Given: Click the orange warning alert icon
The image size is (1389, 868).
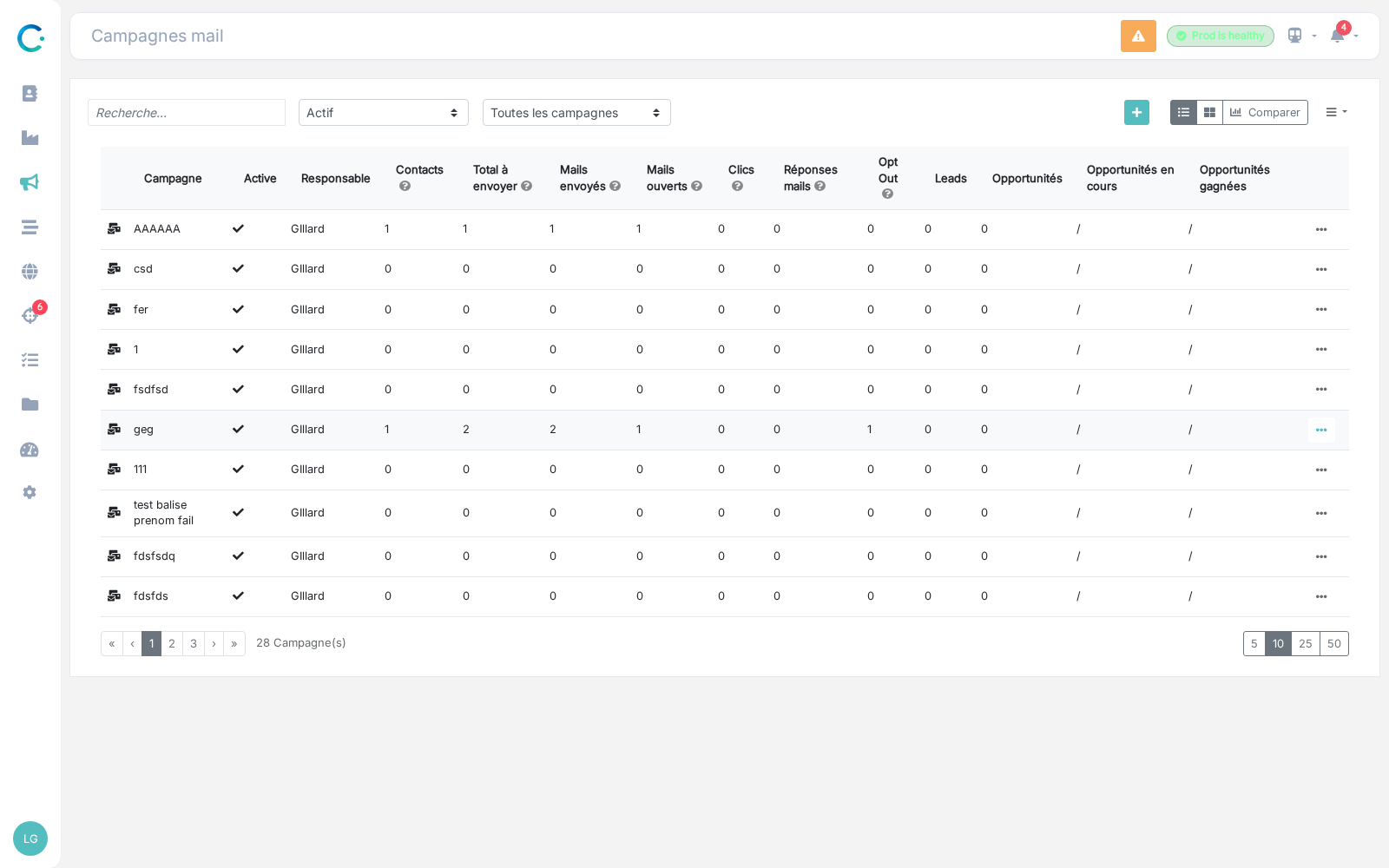Looking at the screenshot, I should 1138,36.
